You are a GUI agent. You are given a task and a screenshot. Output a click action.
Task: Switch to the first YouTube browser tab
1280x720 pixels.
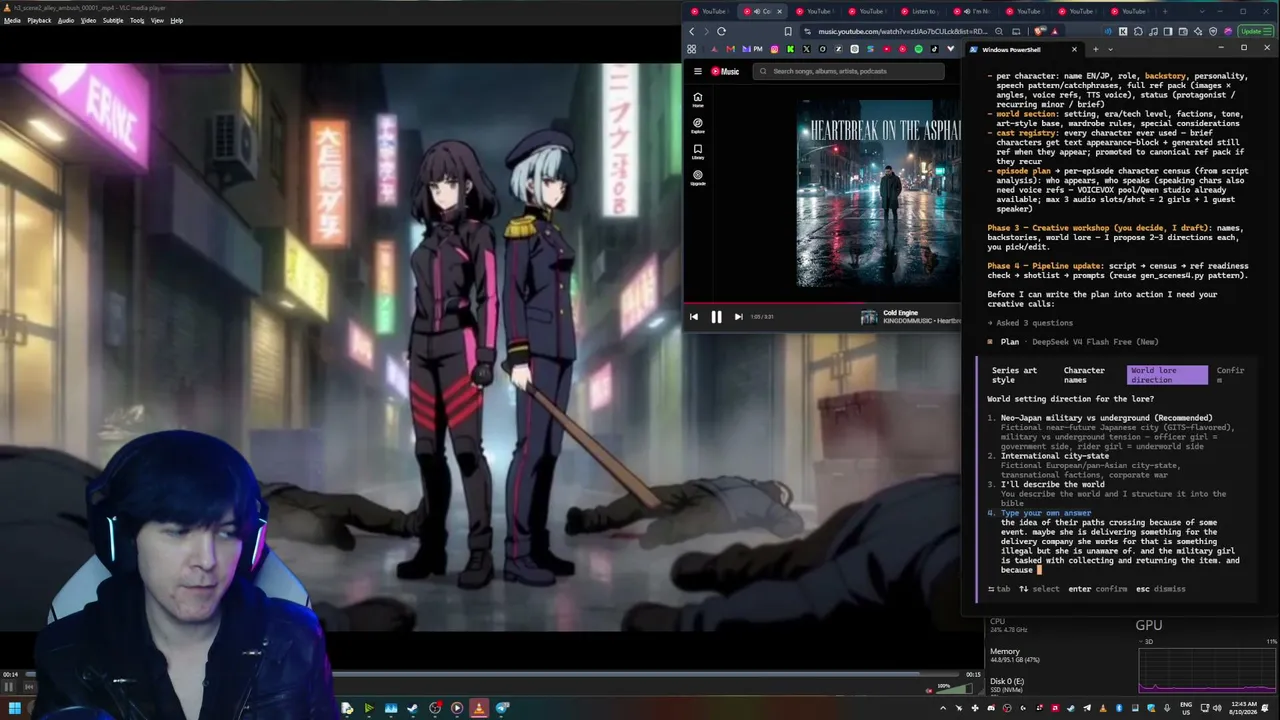click(x=710, y=12)
